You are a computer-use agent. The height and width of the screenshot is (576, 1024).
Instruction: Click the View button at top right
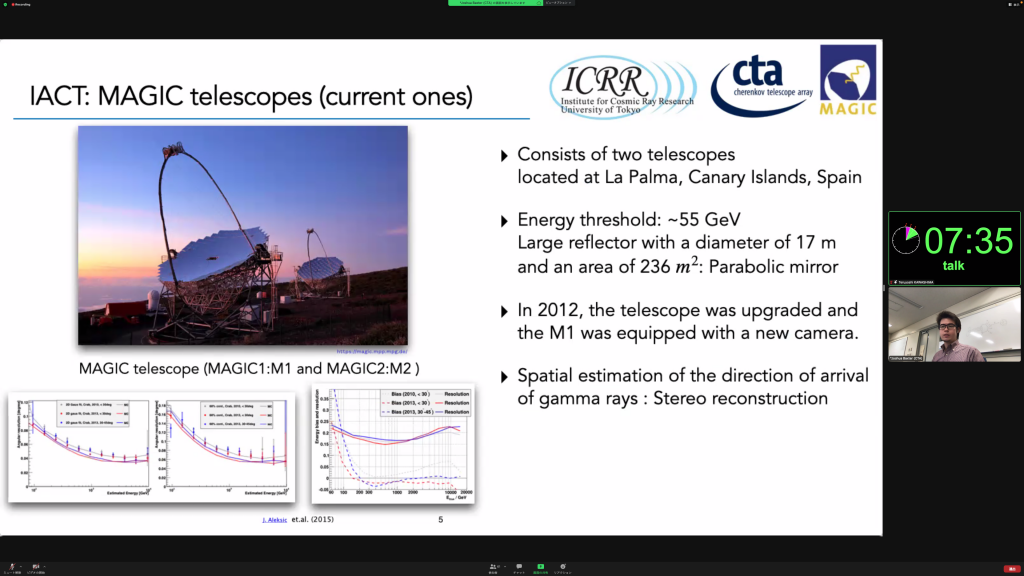click(x=1016, y=5)
